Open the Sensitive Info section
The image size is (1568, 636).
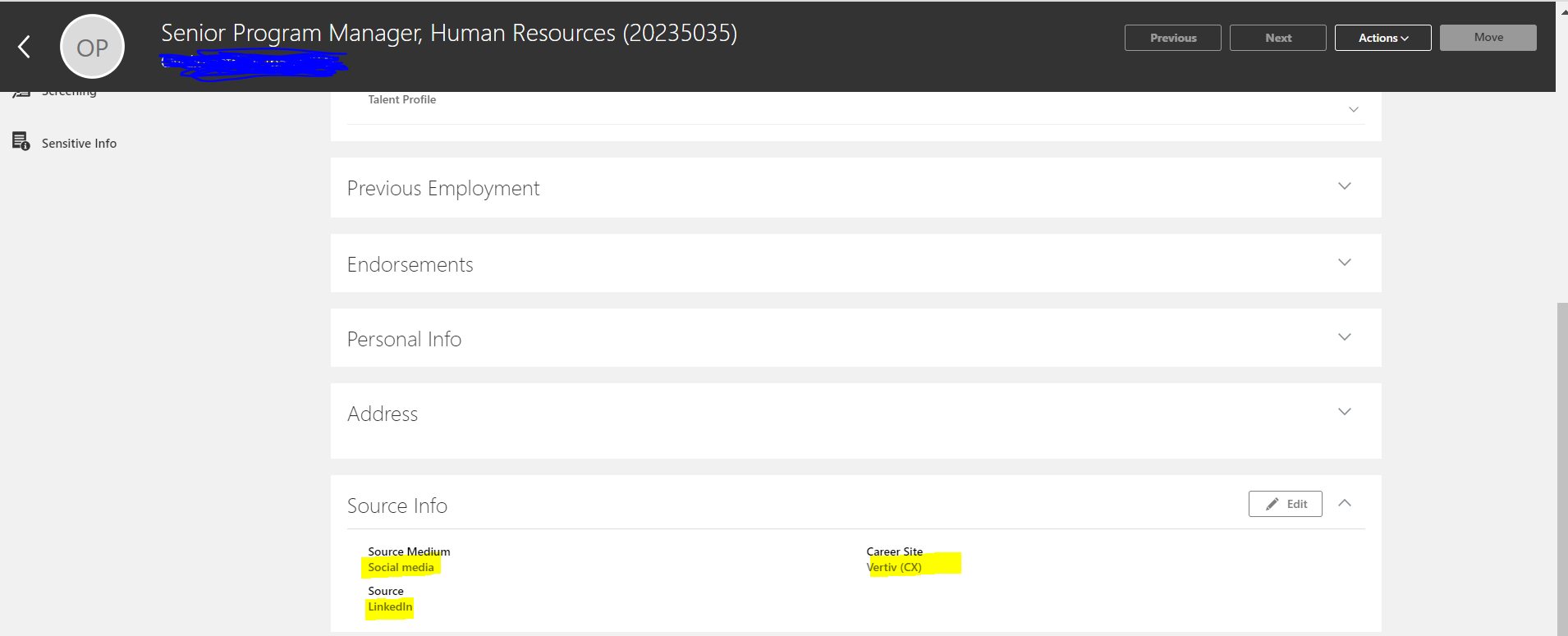point(79,143)
